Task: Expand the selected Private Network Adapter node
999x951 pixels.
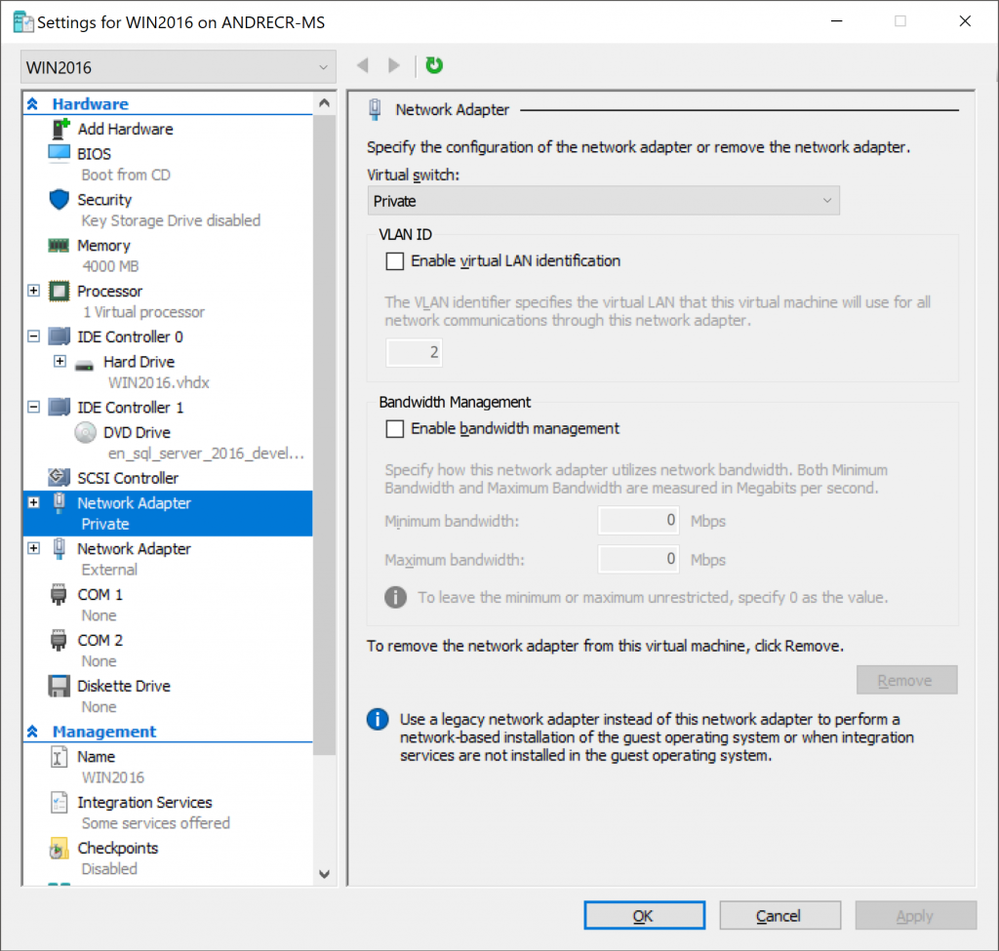Action: (x=34, y=503)
